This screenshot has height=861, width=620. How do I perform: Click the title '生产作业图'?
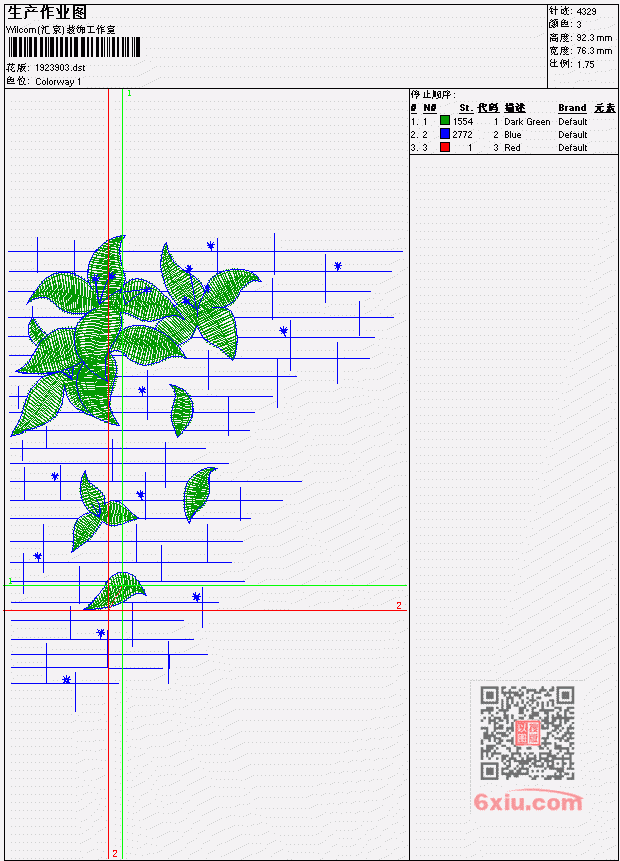coord(47,12)
